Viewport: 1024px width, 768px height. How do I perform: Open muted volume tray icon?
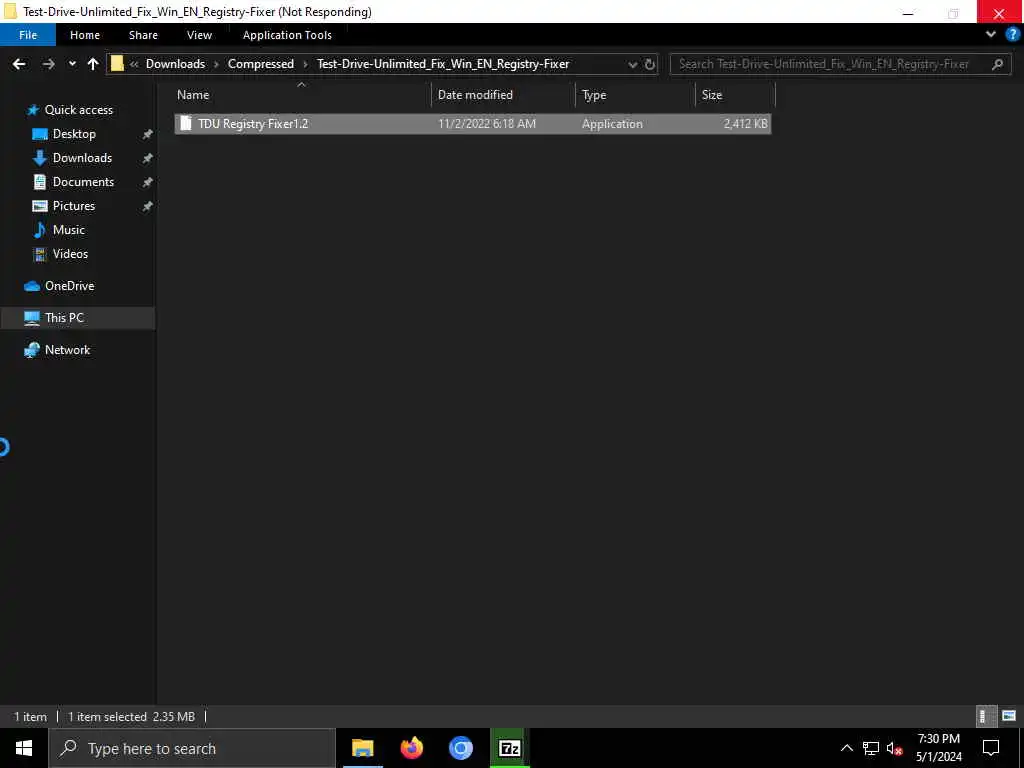pyautogui.click(x=895, y=748)
